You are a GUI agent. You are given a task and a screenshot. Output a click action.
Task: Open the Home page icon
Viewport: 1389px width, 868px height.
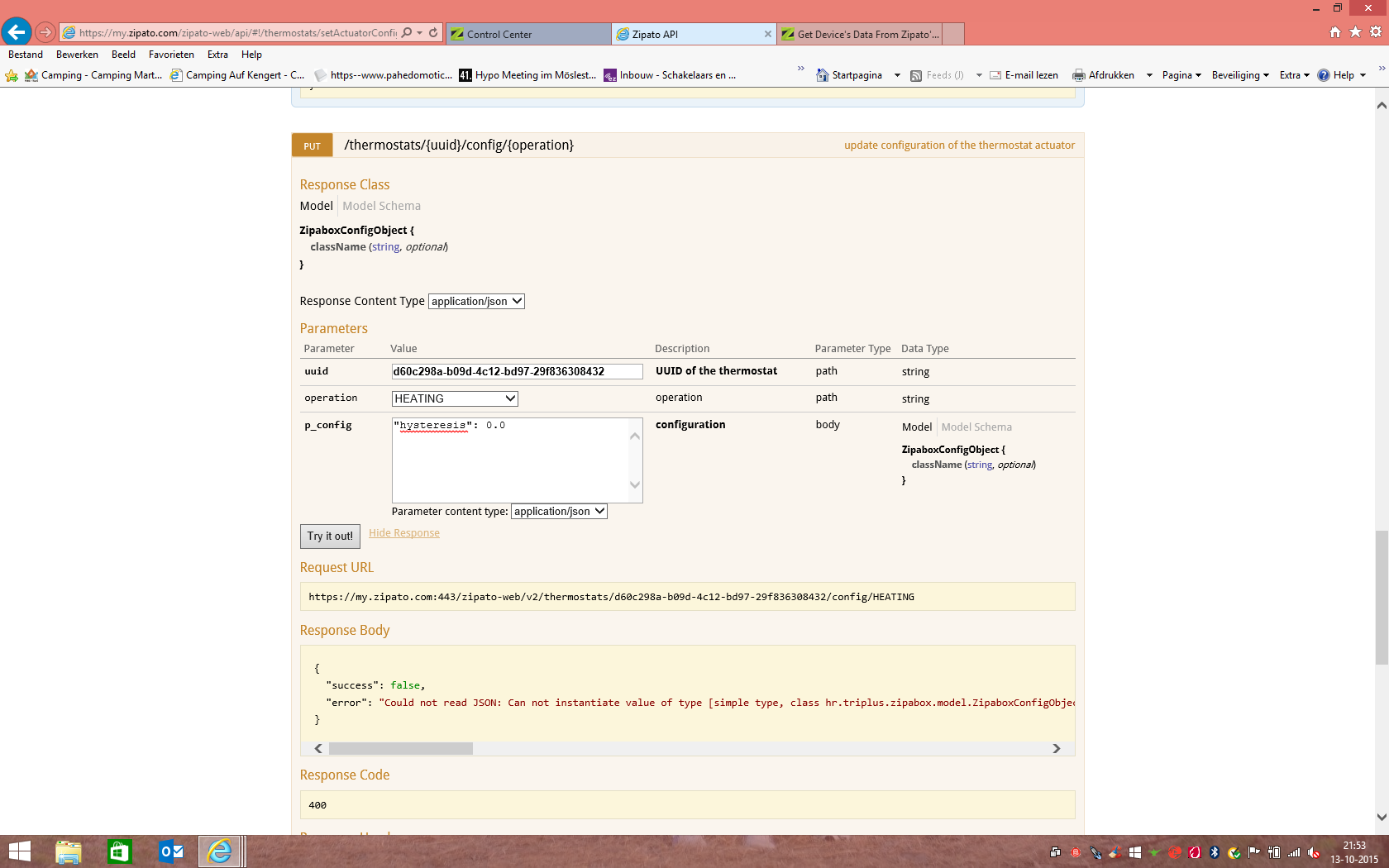[x=1334, y=32]
